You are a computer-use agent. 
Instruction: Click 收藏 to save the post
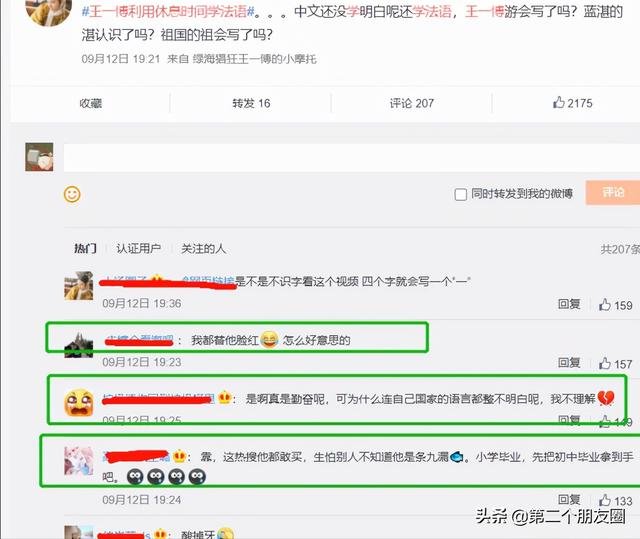(91, 103)
